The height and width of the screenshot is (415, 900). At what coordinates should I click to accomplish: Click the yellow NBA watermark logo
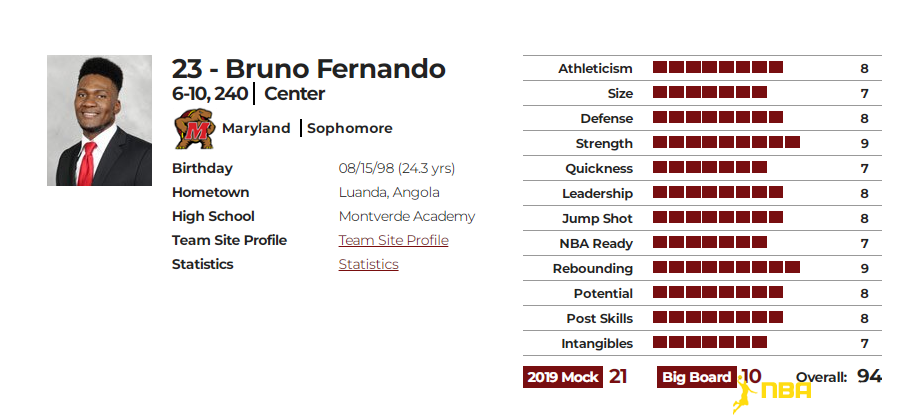click(772, 391)
